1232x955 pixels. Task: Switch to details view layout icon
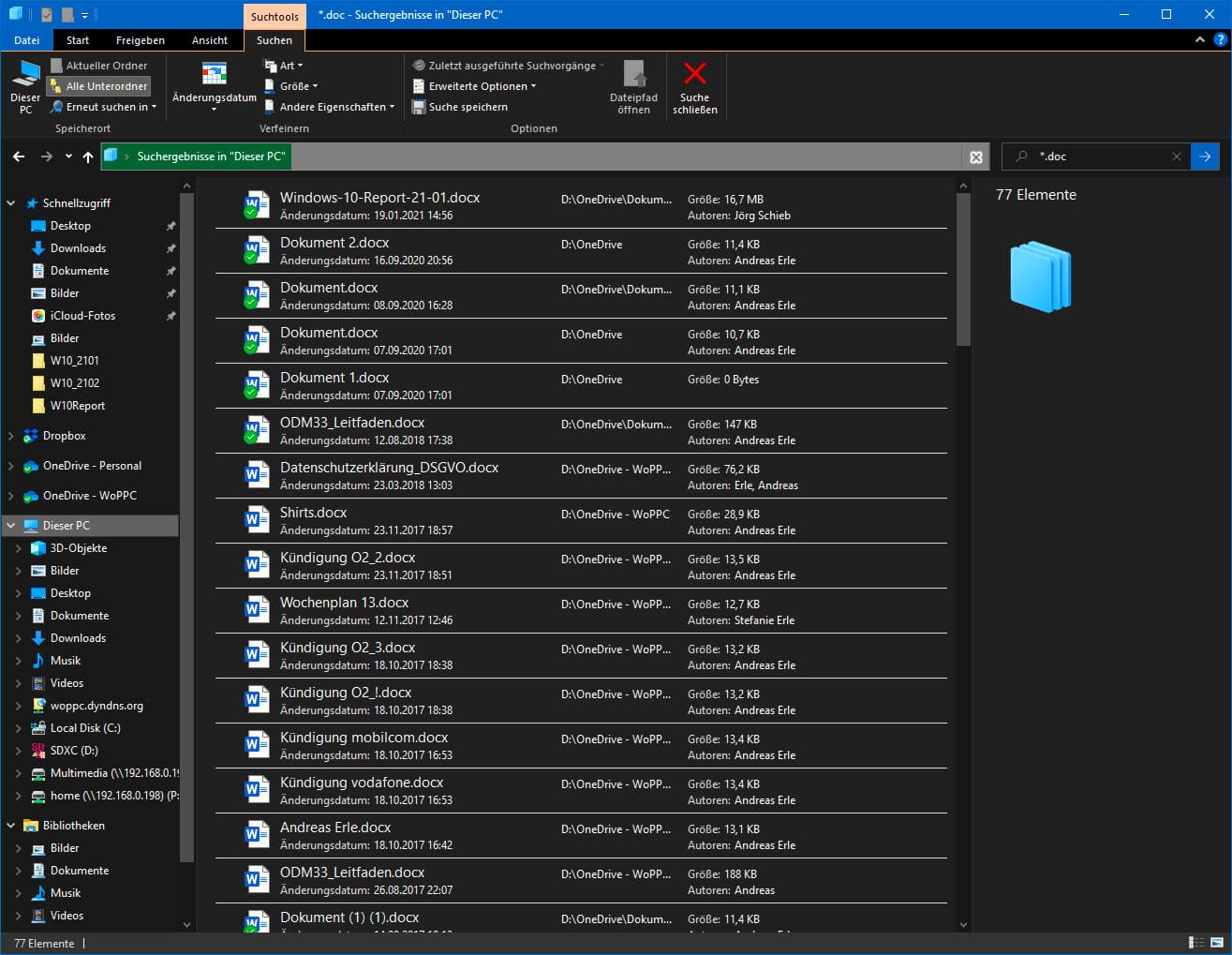tap(1196, 942)
